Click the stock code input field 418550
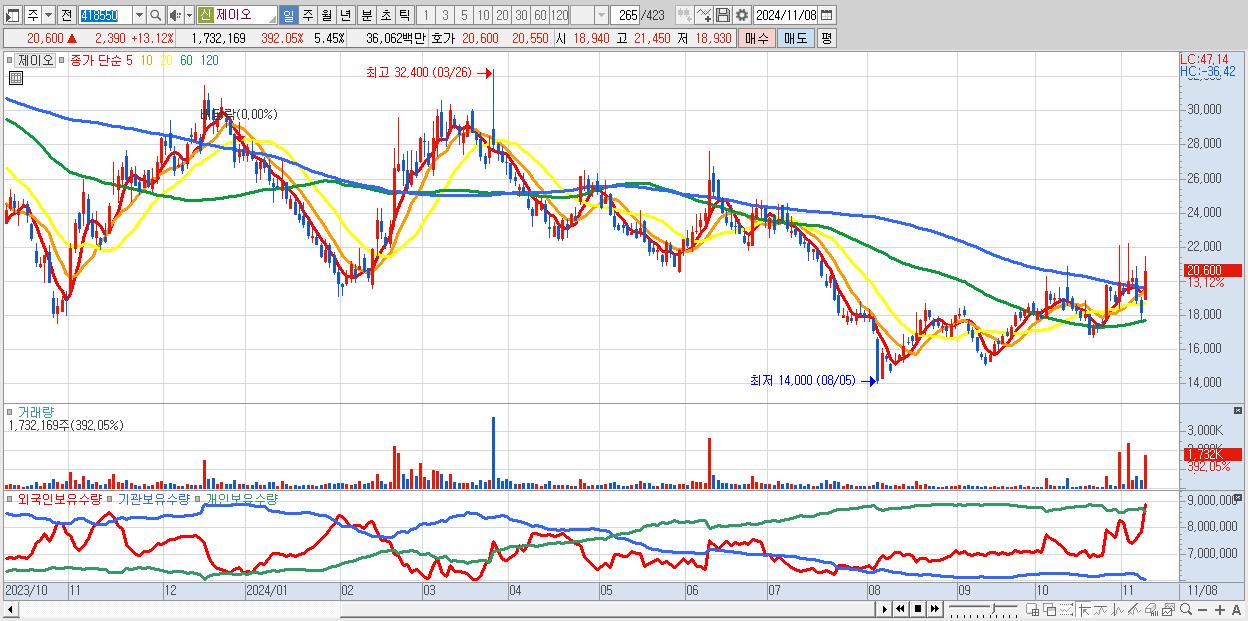 click(105, 16)
